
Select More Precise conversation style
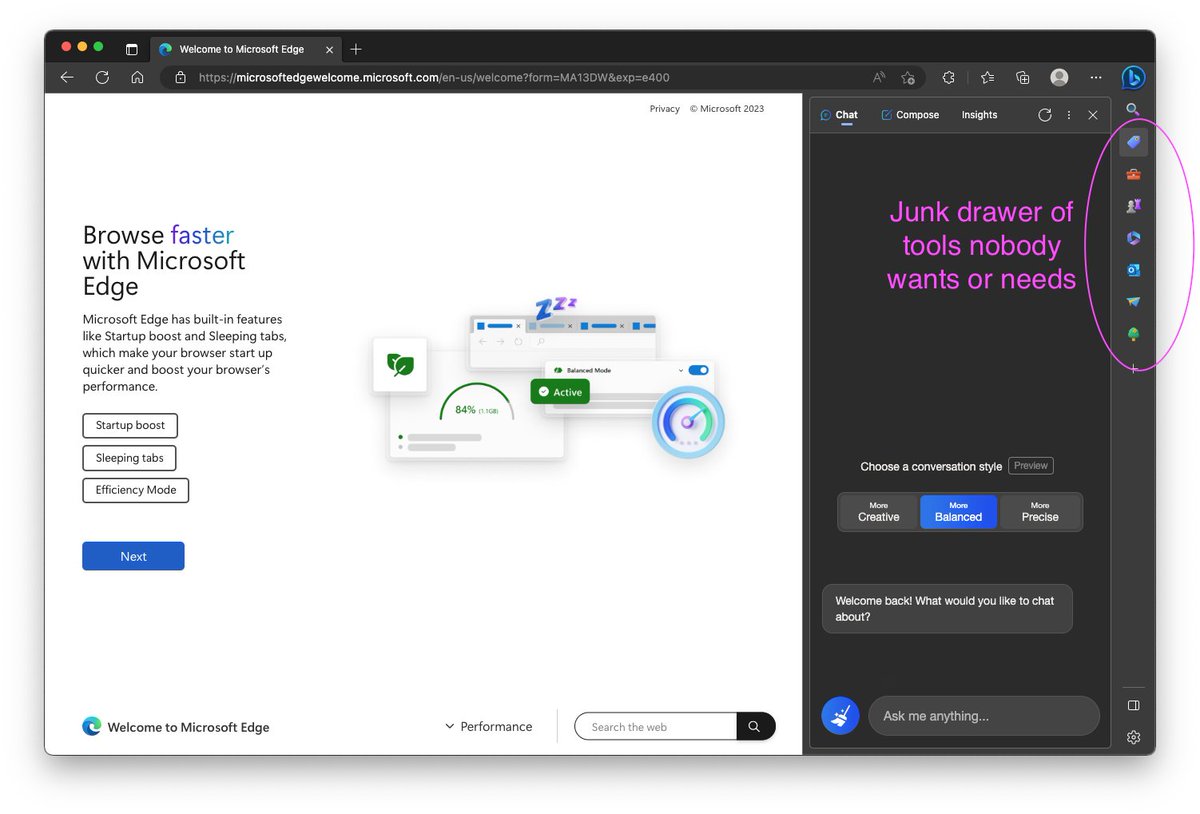click(1040, 512)
